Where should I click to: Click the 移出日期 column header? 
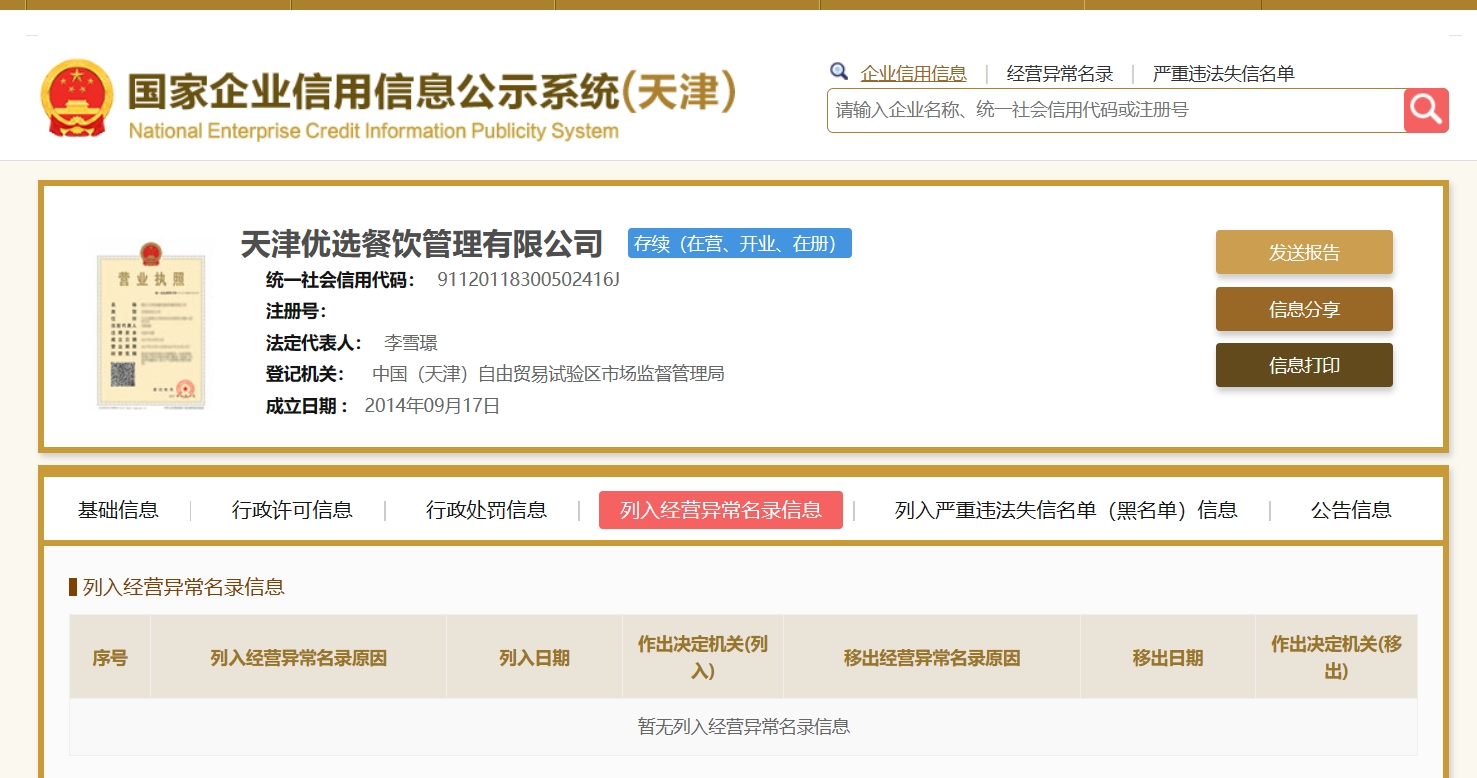click(x=1168, y=657)
